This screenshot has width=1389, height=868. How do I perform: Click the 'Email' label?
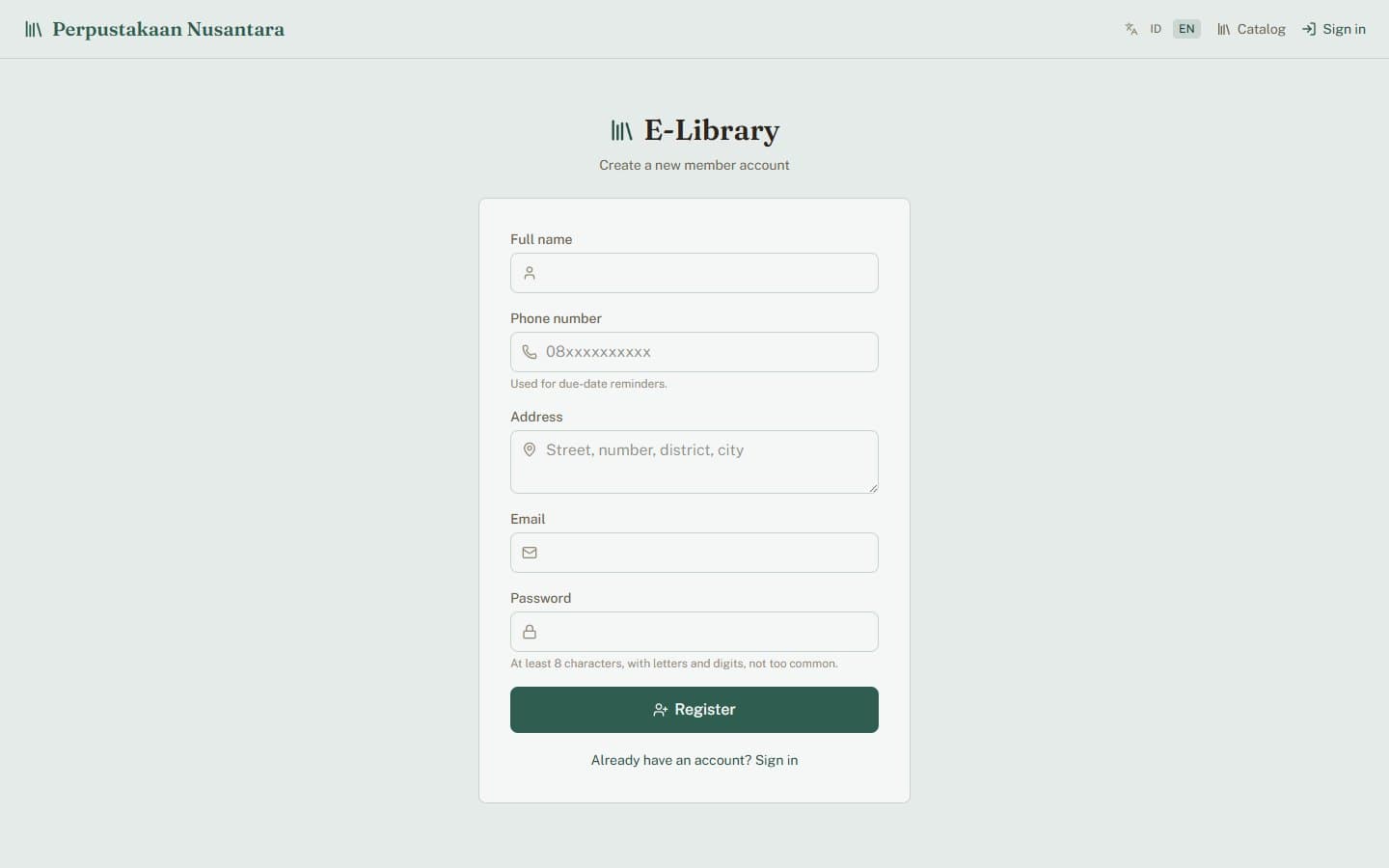[x=528, y=519]
